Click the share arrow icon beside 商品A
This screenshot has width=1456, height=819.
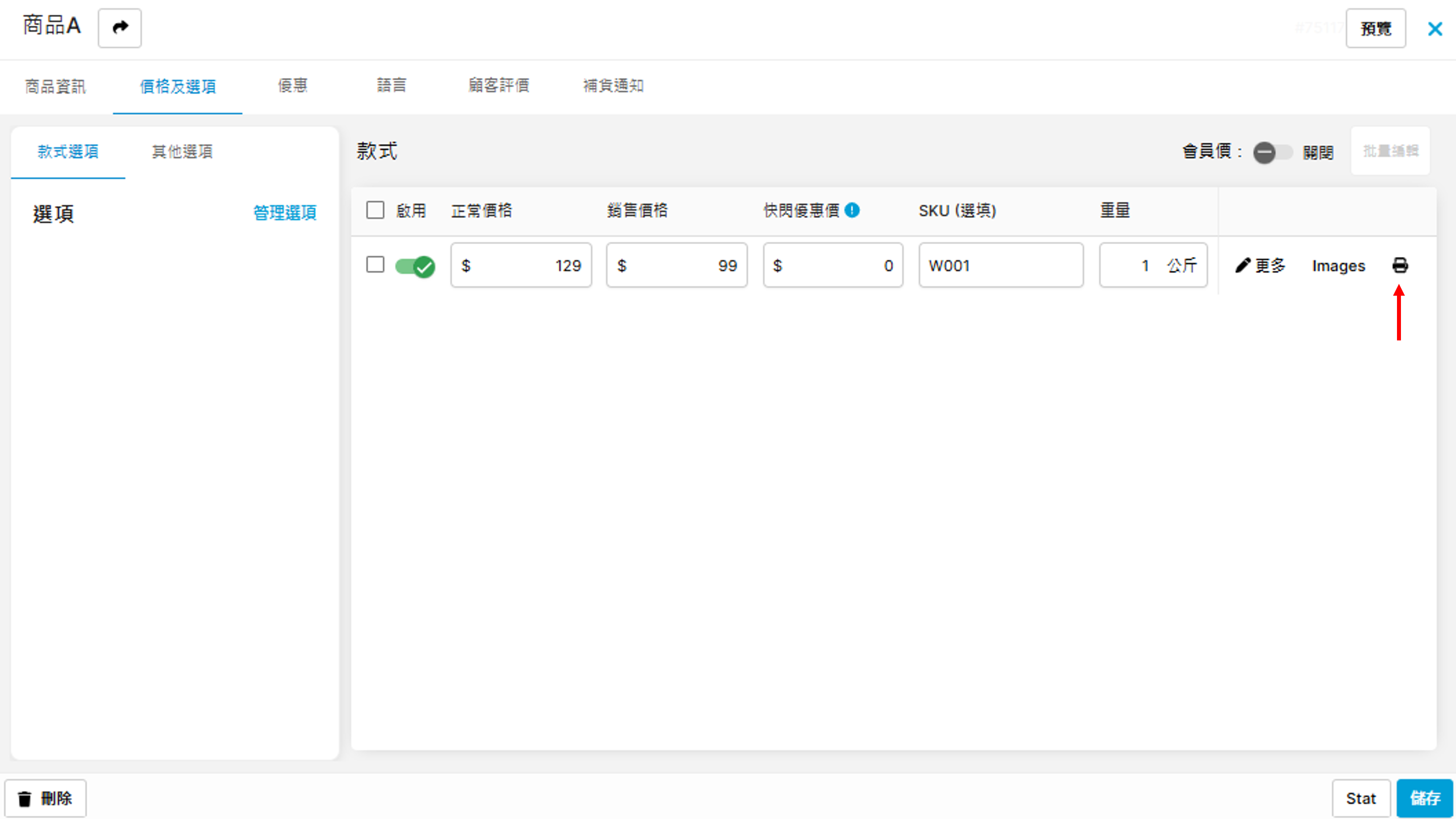119,28
